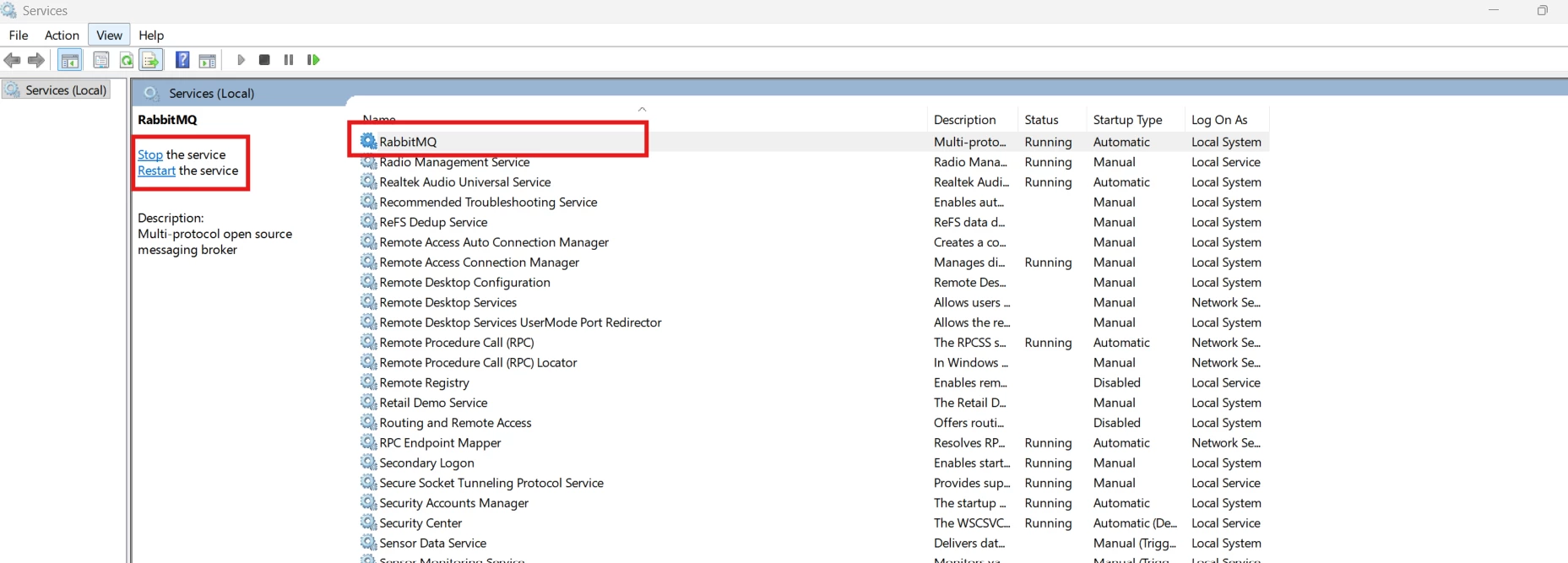Click the Start Service play icon
Screen dimensions: 1568x563
pos(241,60)
